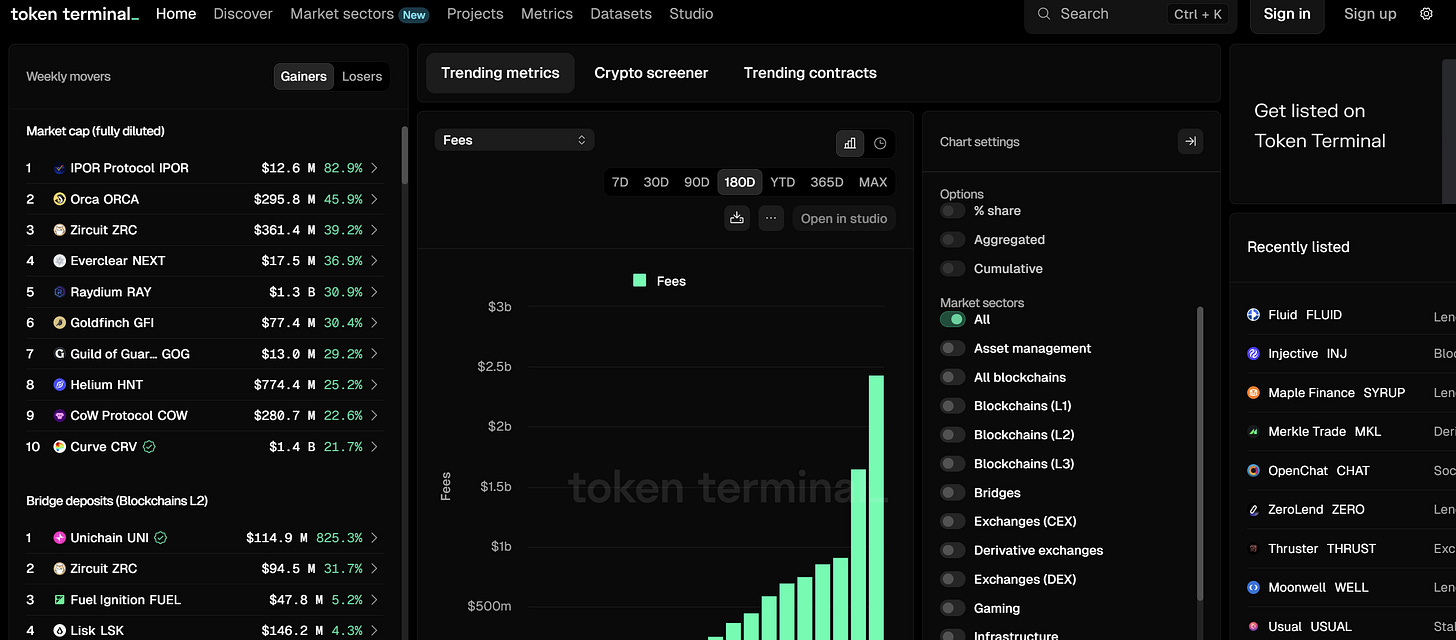Click the Merkle Trade logo icon
This screenshot has height=640, width=1456.
[1253, 432]
